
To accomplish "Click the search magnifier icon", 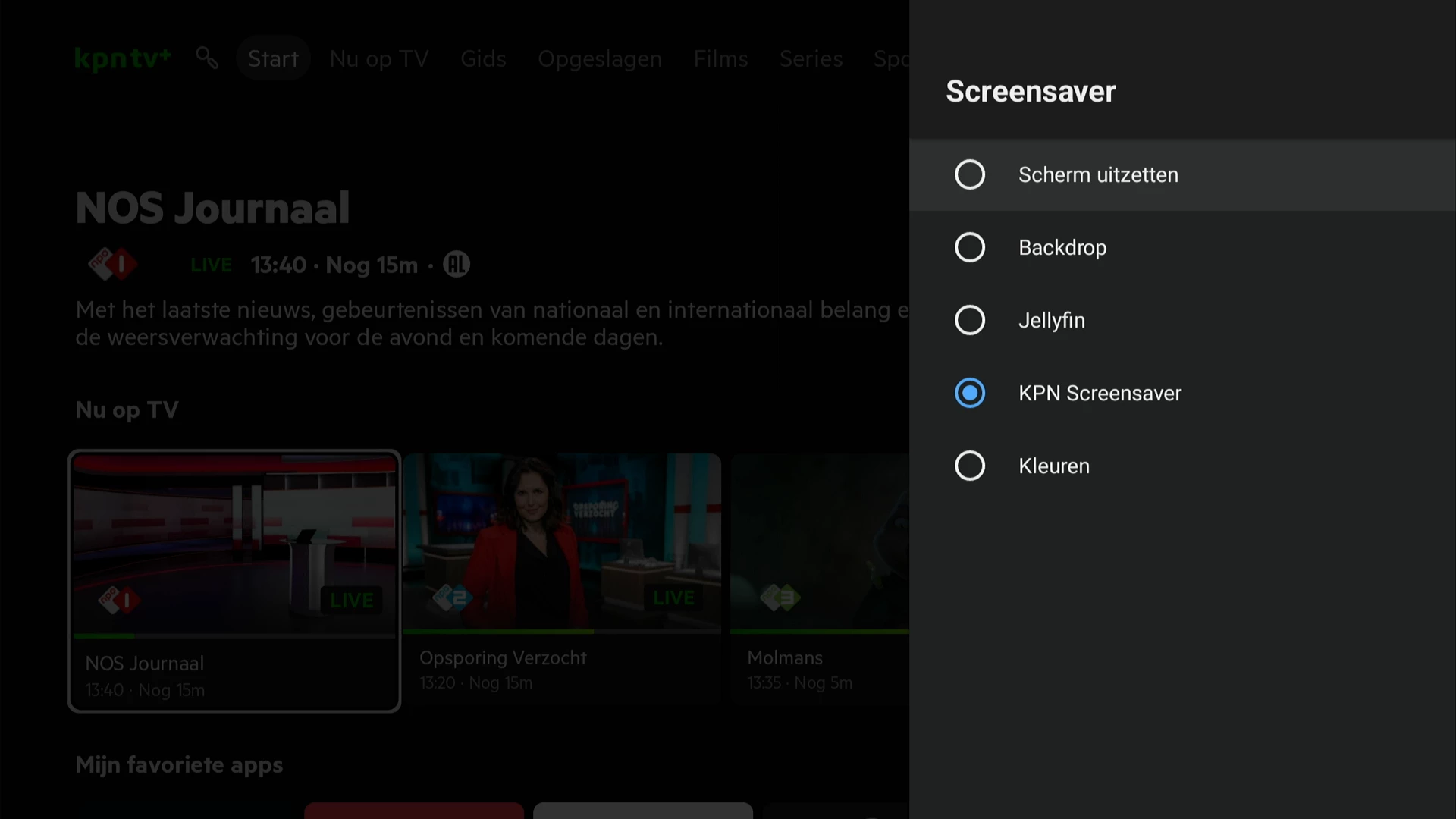I will coord(207,58).
